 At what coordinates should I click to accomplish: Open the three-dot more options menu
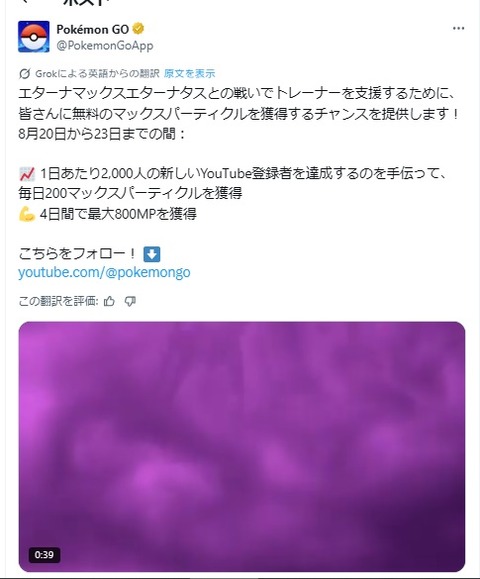point(458,28)
